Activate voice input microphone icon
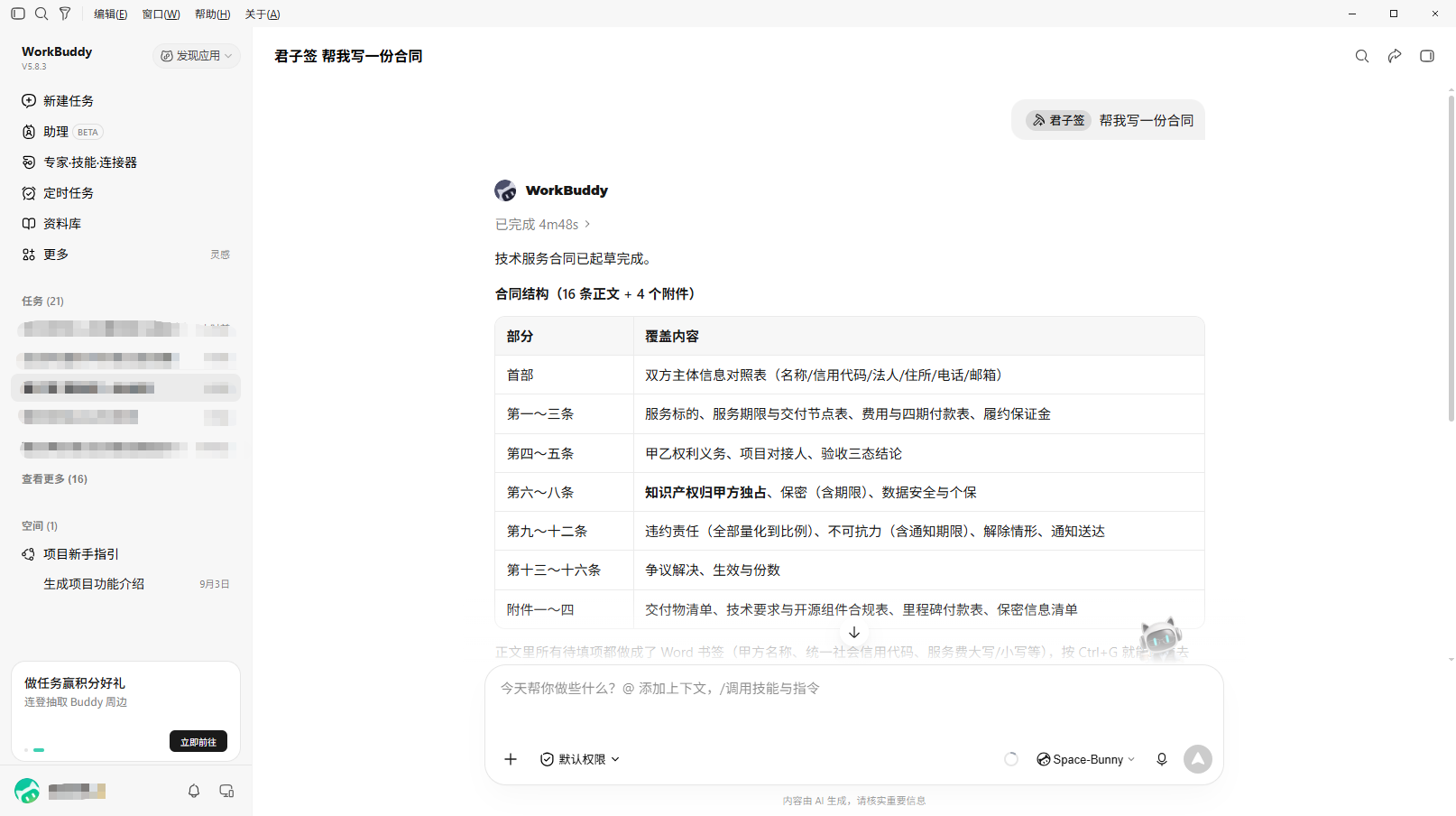Viewport: 1456px width, 816px height. [x=1162, y=759]
